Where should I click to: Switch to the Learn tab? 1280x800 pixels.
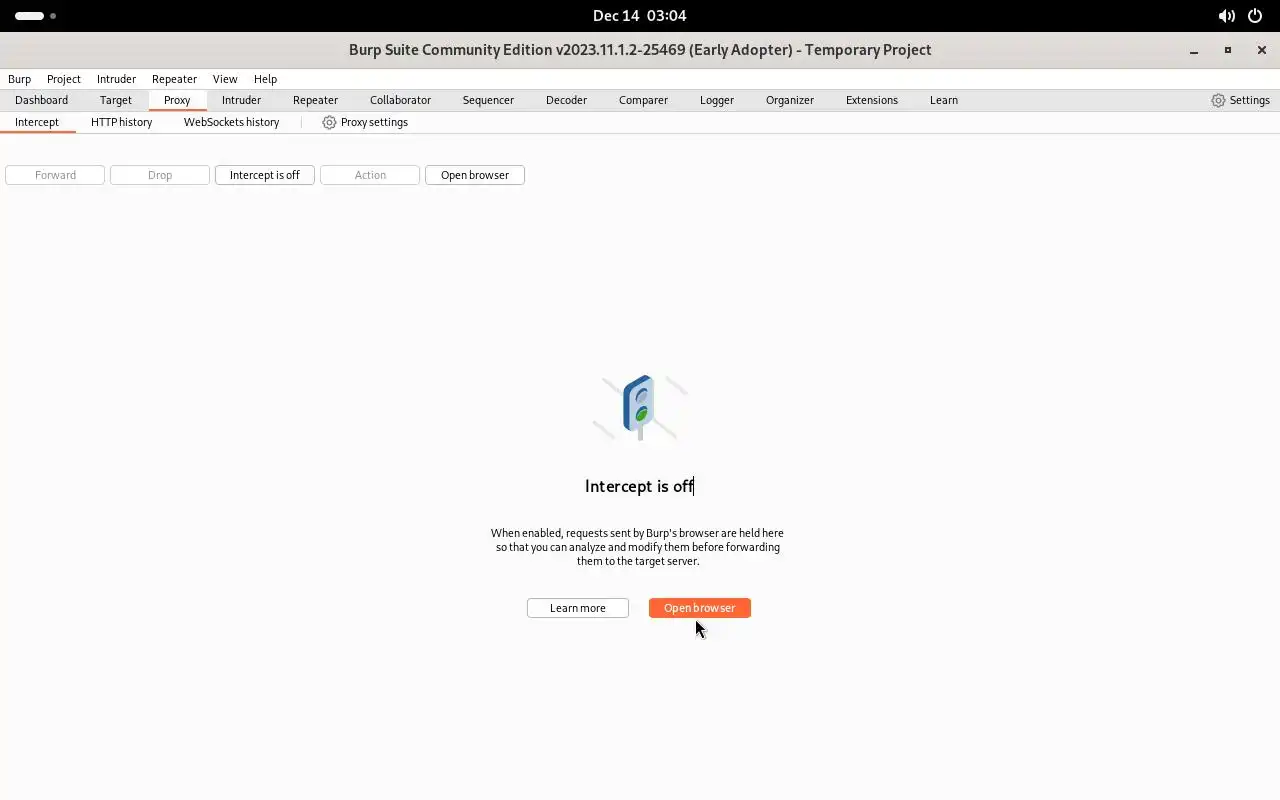click(x=944, y=100)
